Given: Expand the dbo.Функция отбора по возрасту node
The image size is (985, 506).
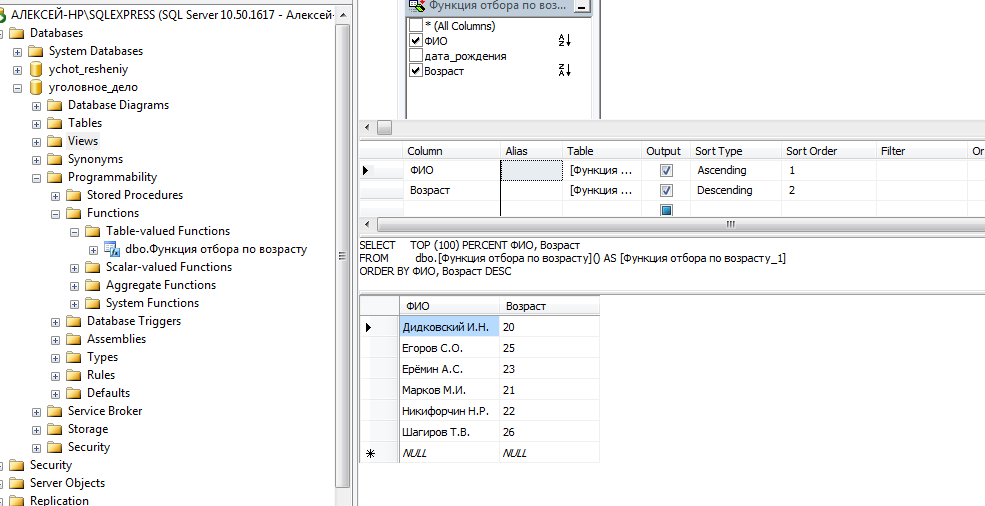Looking at the screenshot, I should (x=93, y=250).
